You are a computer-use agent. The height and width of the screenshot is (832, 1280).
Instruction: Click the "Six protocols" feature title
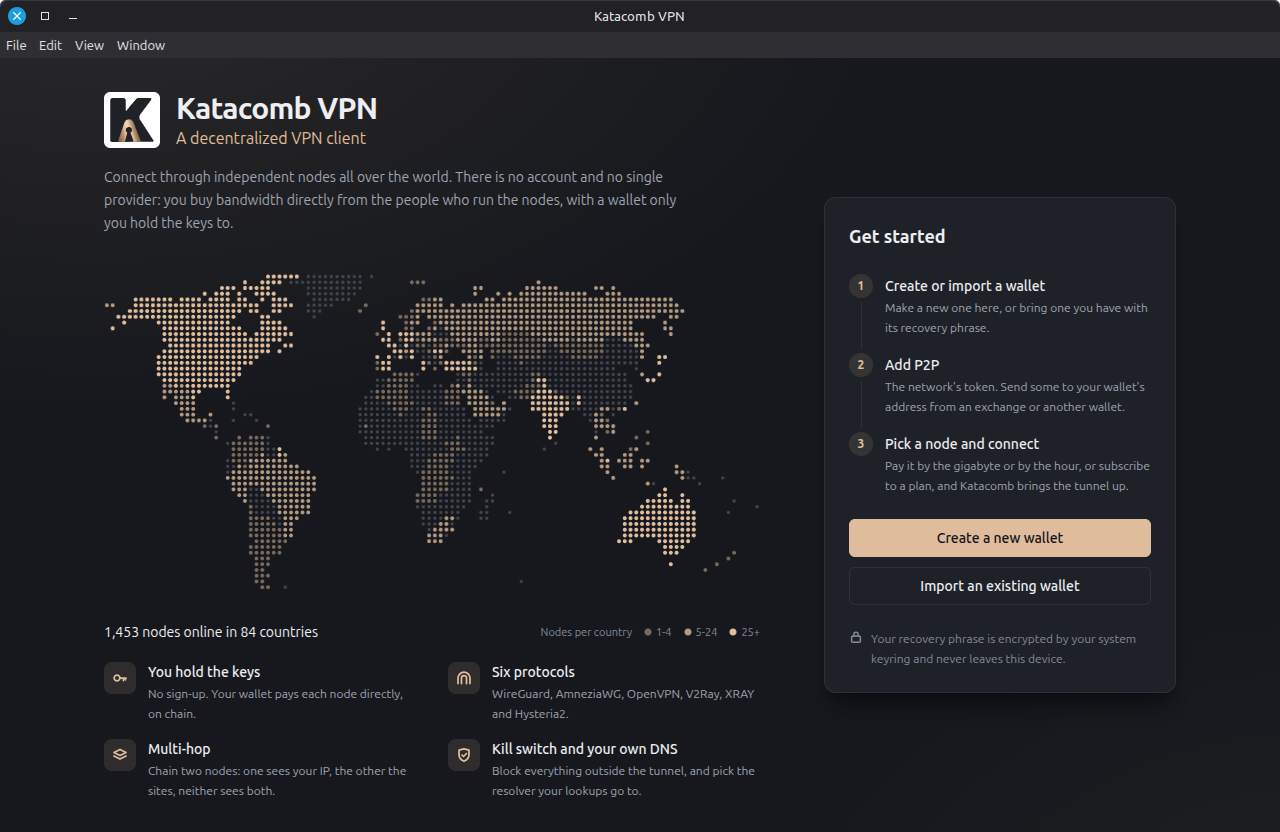tap(533, 672)
